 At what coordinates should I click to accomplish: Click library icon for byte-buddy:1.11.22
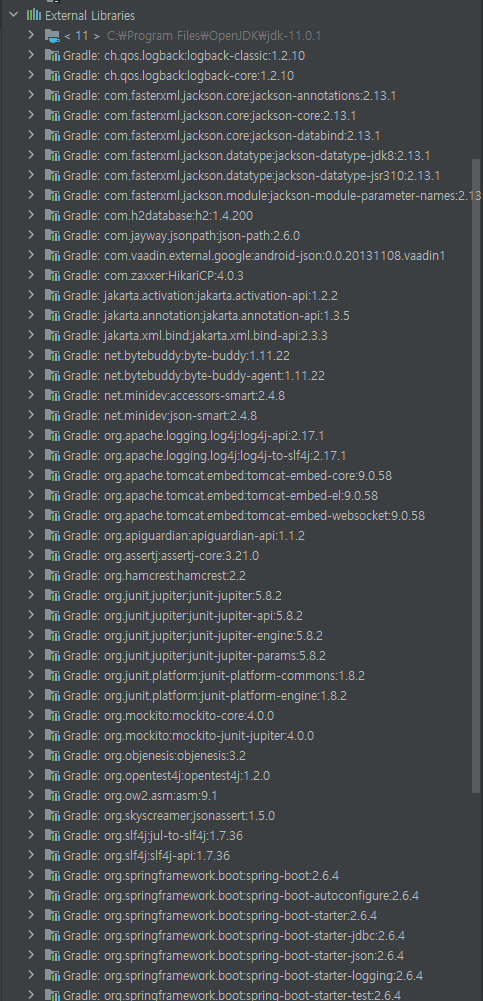52,355
